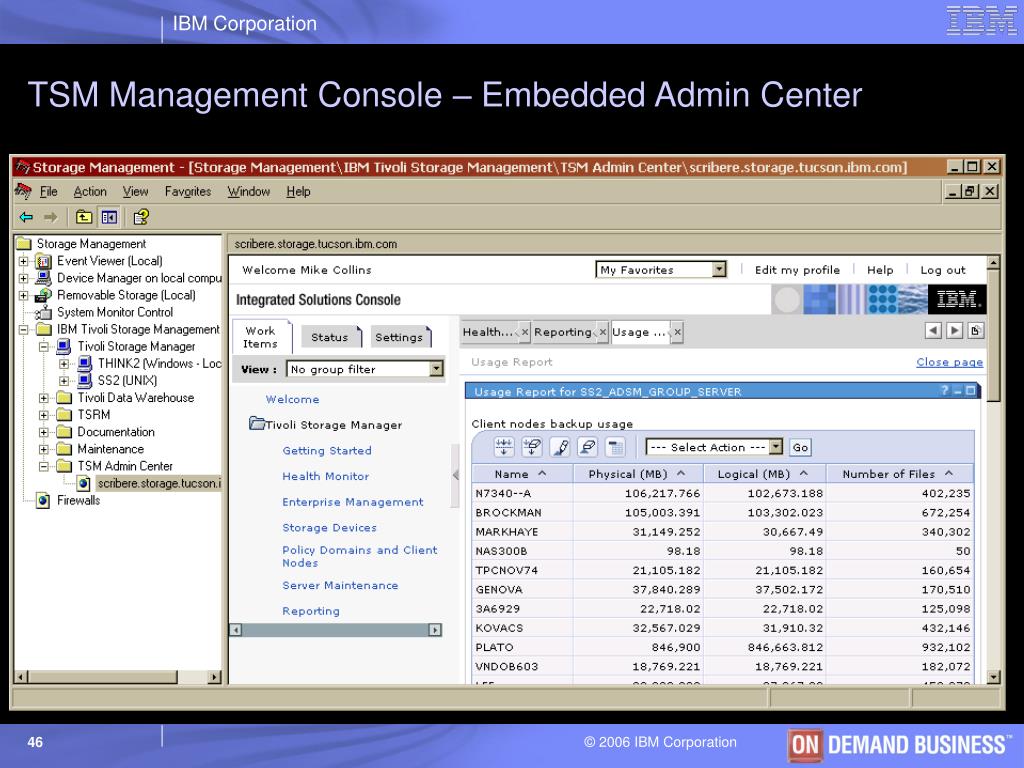Click the Removable Storage (Local) icon

tap(43, 295)
